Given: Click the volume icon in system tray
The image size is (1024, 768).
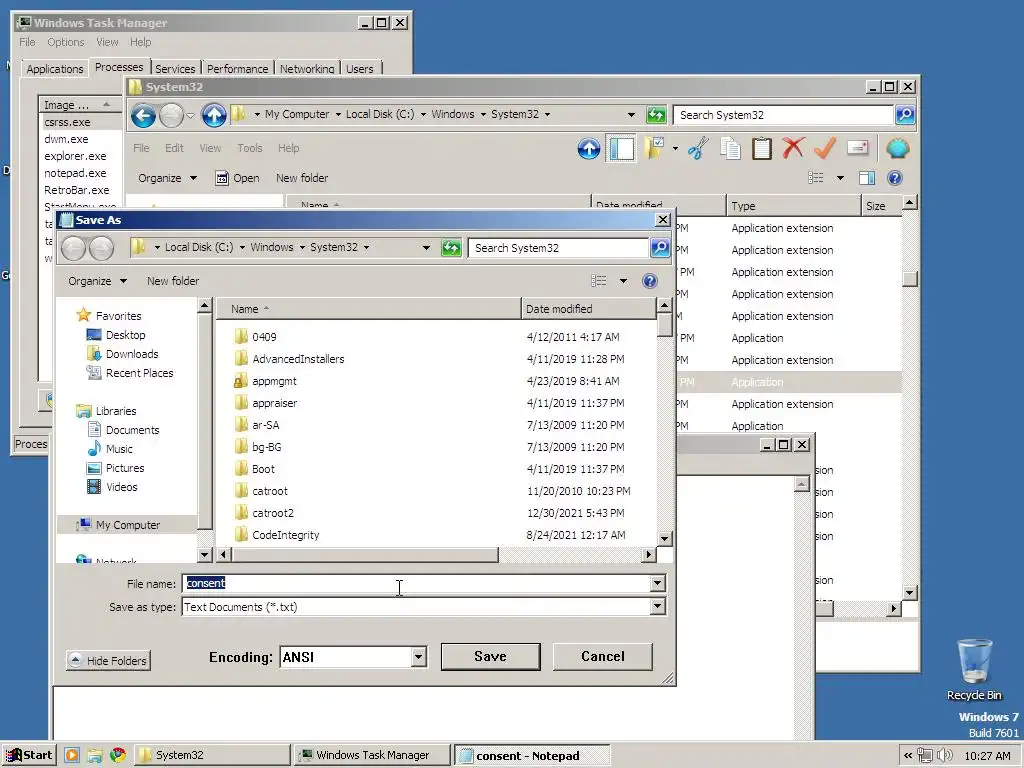Looking at the screenshot, I should pos(944,756).
